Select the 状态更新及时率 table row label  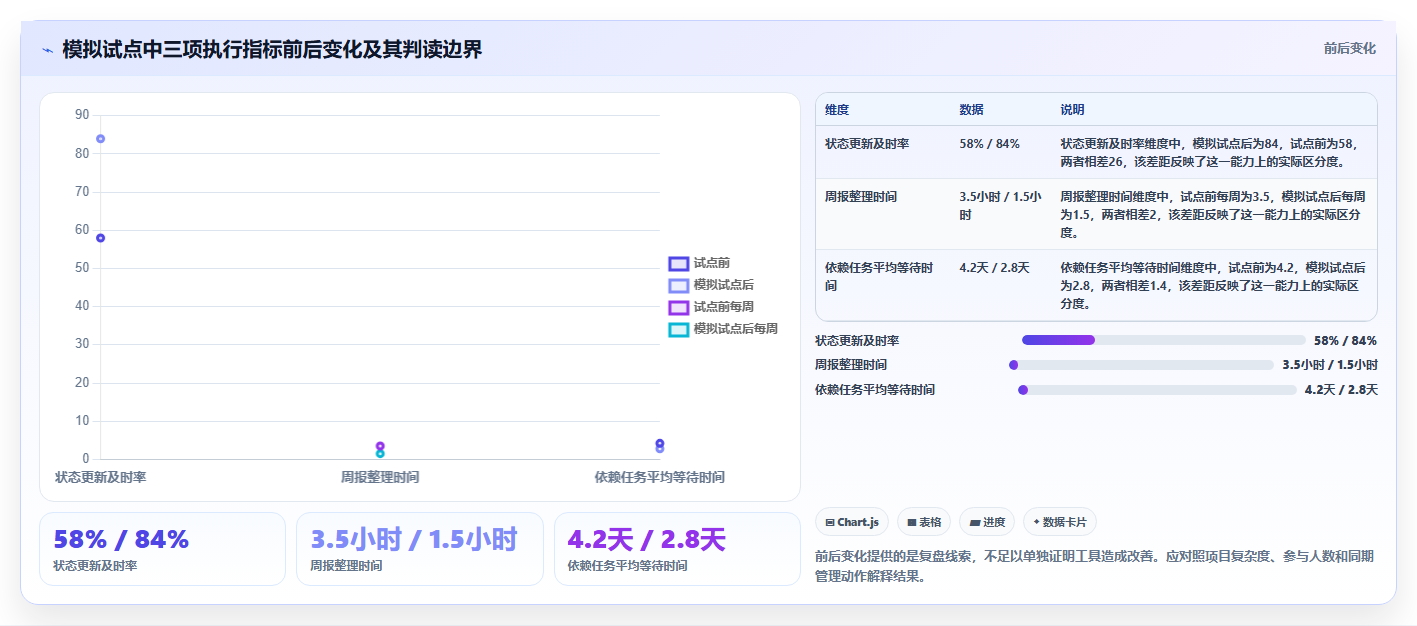[x=867, y=144]
